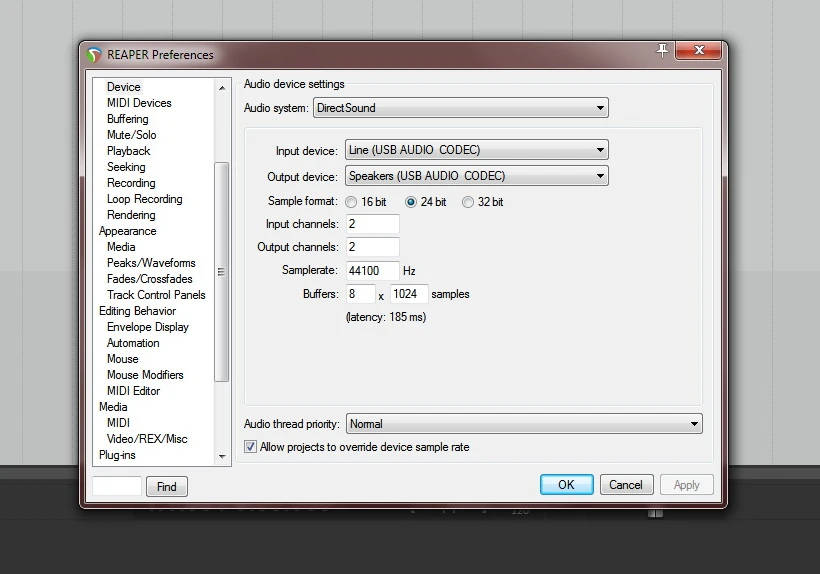The width and height of the screenshot is (820, 574).
Task: Uncheck Allow projects to override sample rate
Action: point(251,447)
